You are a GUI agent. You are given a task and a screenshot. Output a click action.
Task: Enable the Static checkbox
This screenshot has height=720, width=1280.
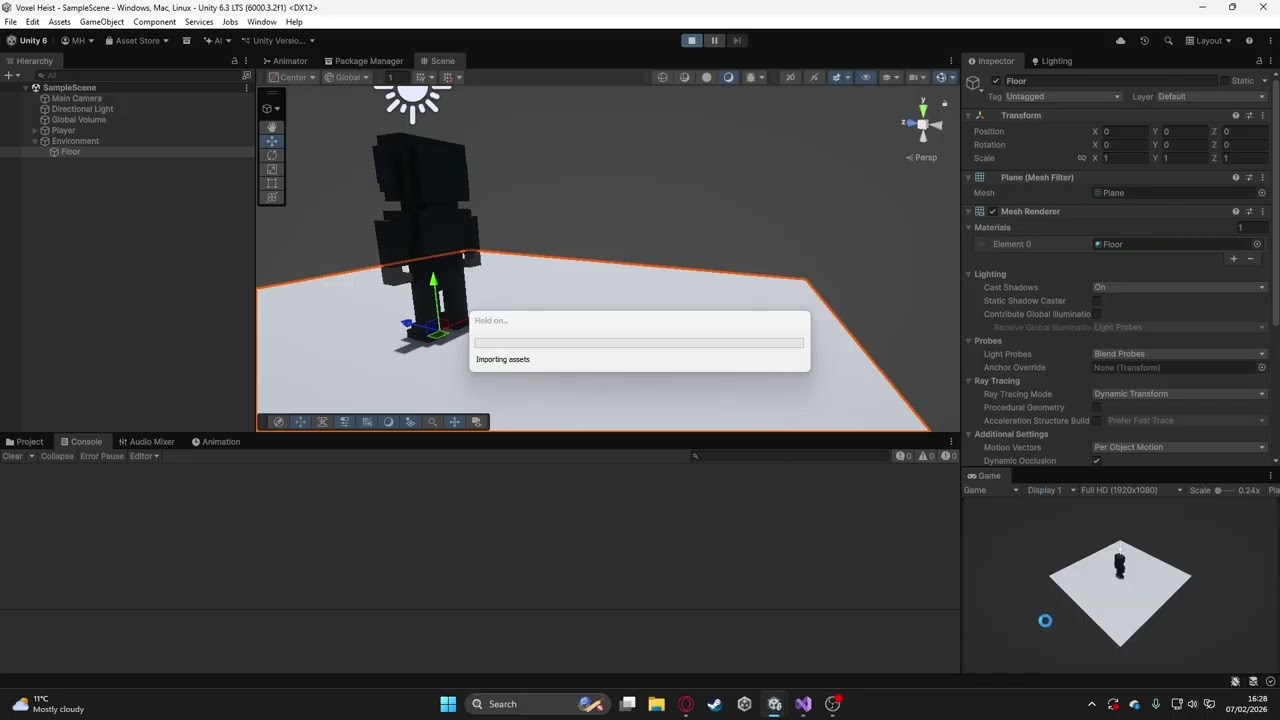pyautogui.click(x=1224, y=81)
